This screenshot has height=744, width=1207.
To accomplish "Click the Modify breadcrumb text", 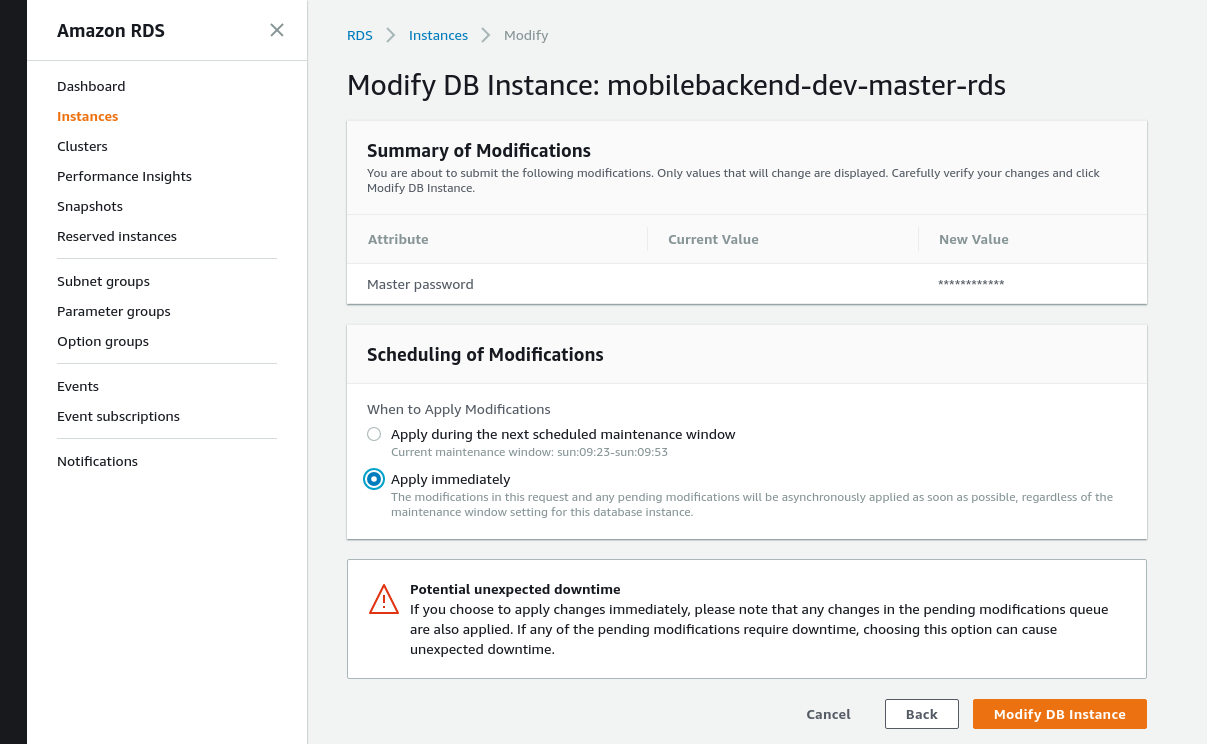I will 526,35.
